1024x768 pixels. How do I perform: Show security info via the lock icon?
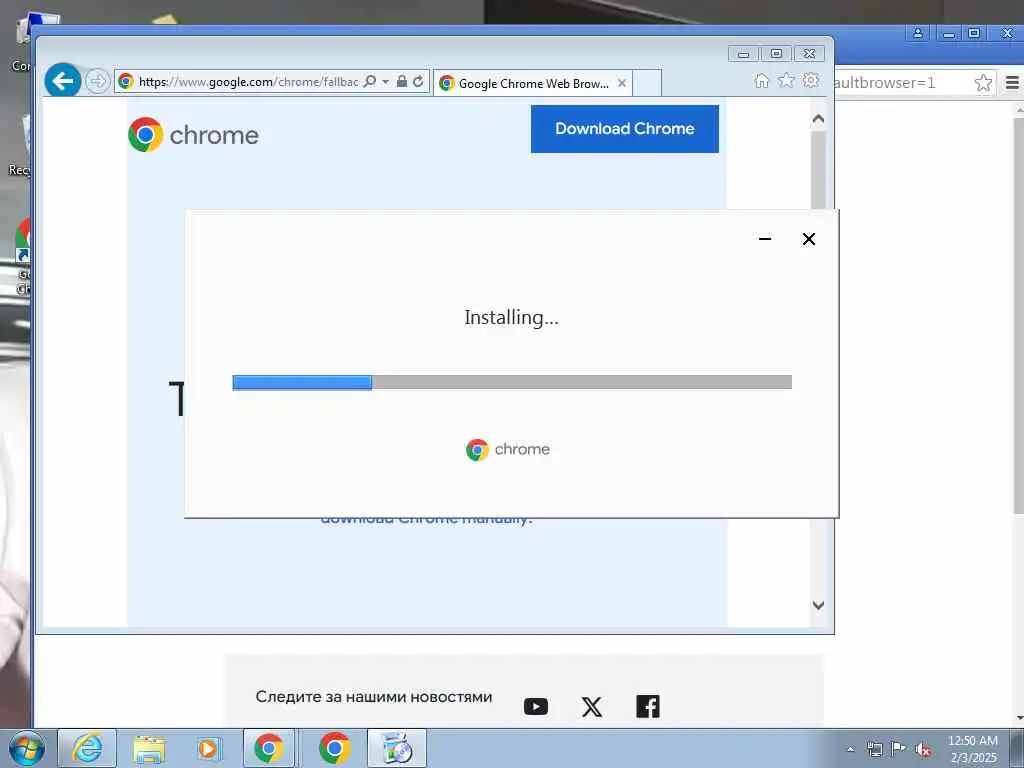402,82
